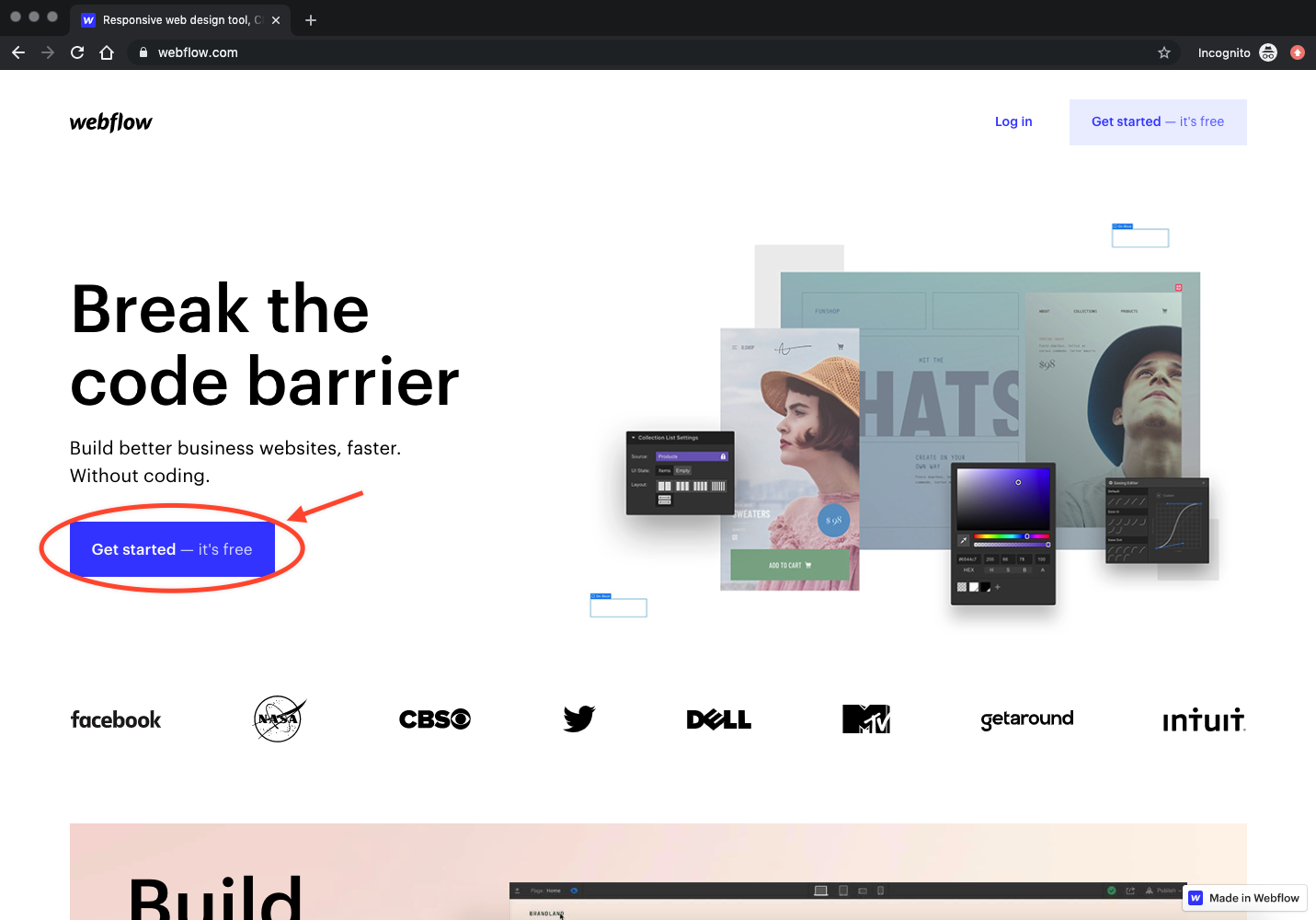Screen dimensions: 1316x920
Task: Click the webflow.com address bar
Action: click(x=197, y=52)
